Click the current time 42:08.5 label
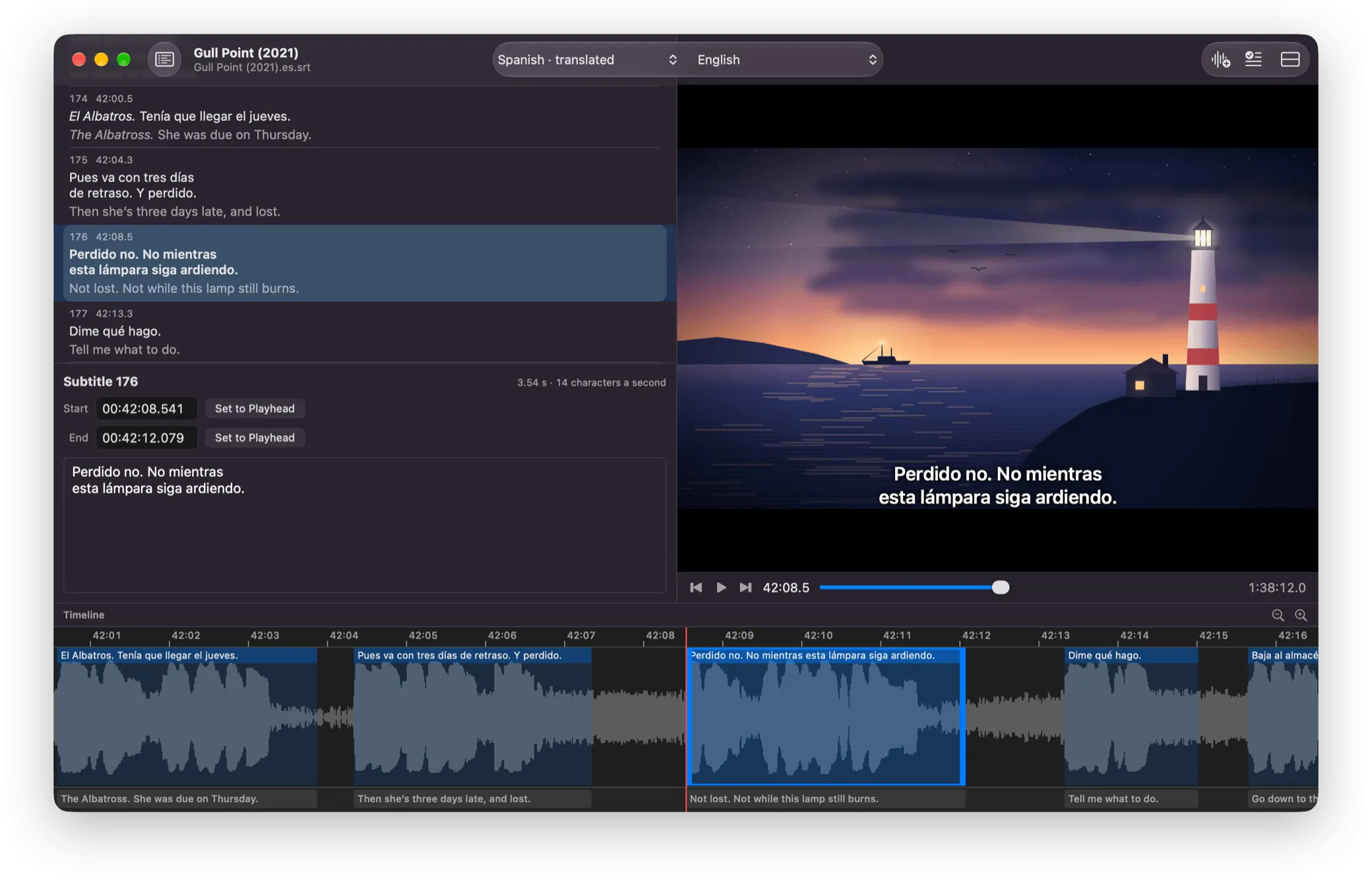1372x885 pixels. [x=786, y=588]
